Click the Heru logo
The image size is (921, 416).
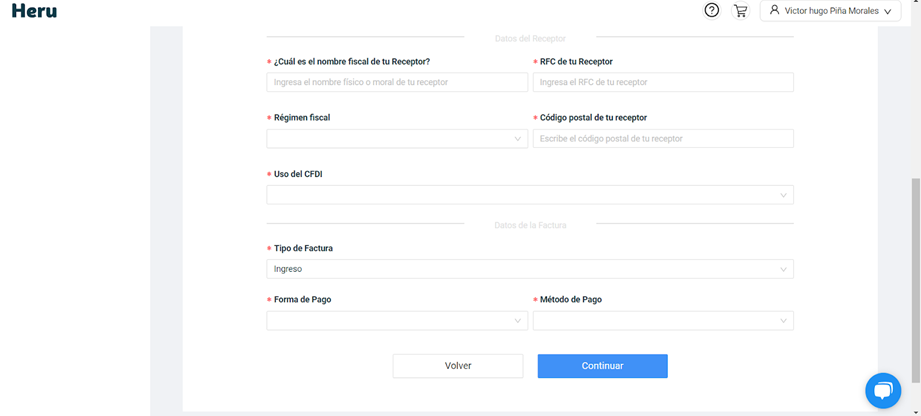[34, 11]
